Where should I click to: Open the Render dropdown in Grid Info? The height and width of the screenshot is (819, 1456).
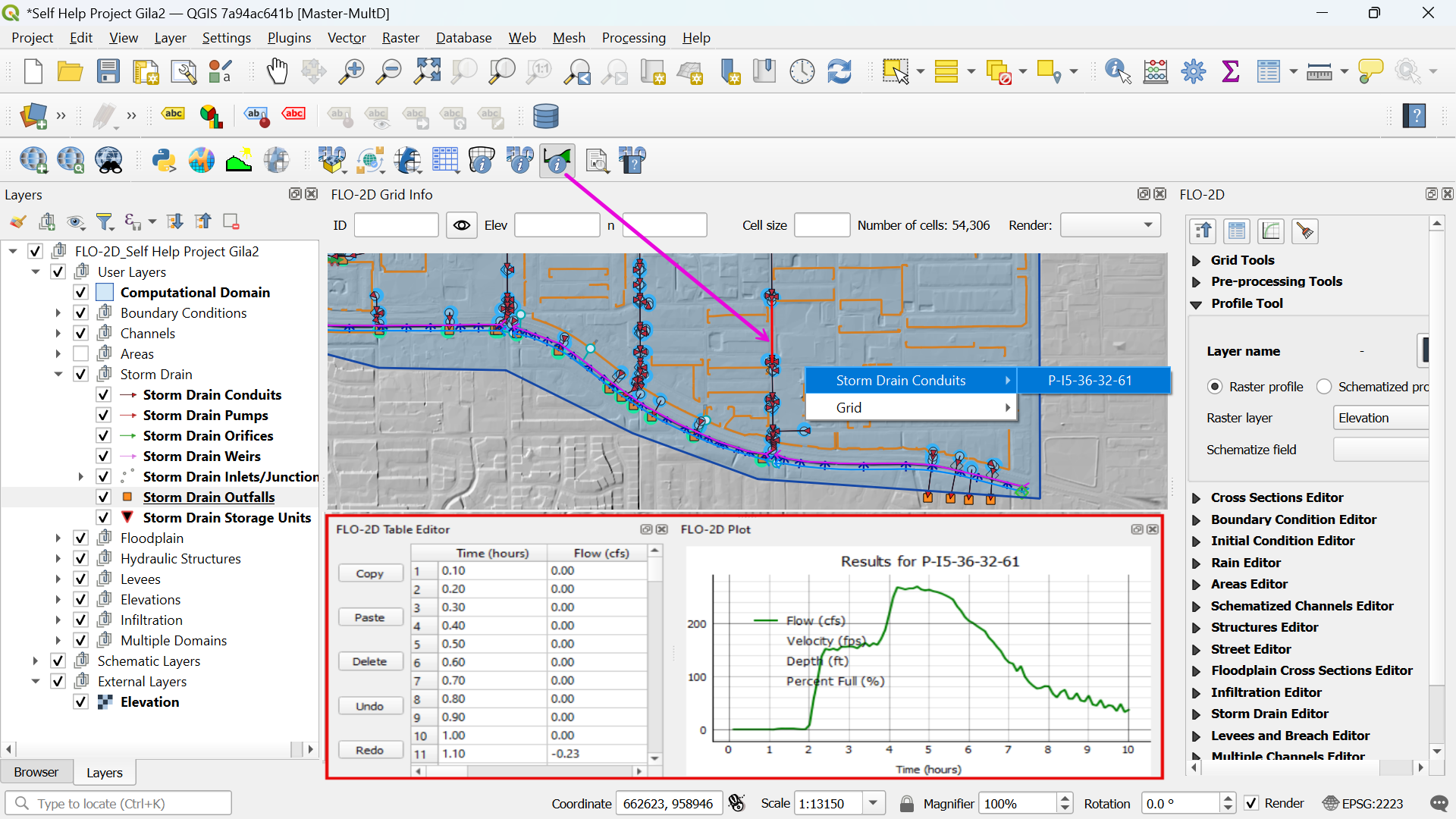[1109, 225]
